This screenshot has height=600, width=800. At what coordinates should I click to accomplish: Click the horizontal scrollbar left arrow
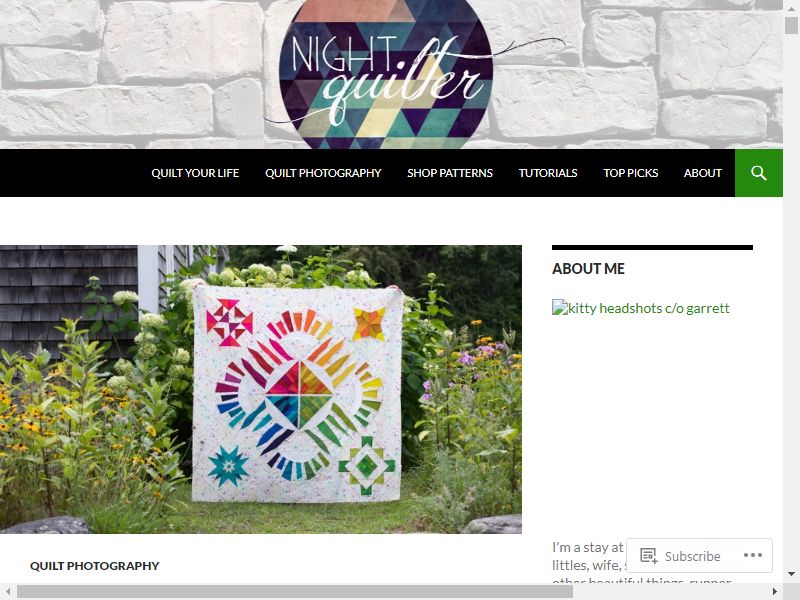click(8, 591)
